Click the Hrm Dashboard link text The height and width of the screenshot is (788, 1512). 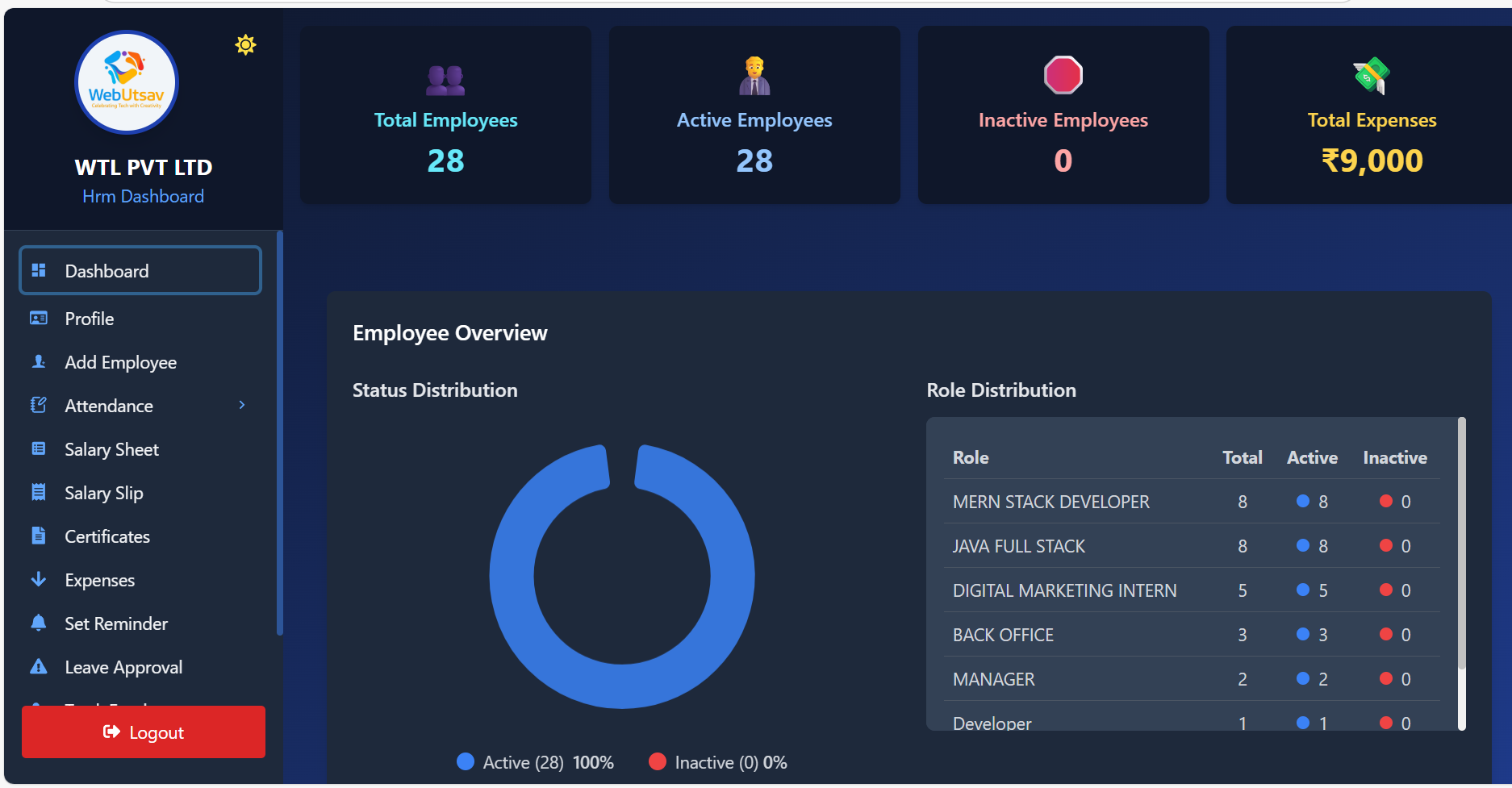(143, 196)
